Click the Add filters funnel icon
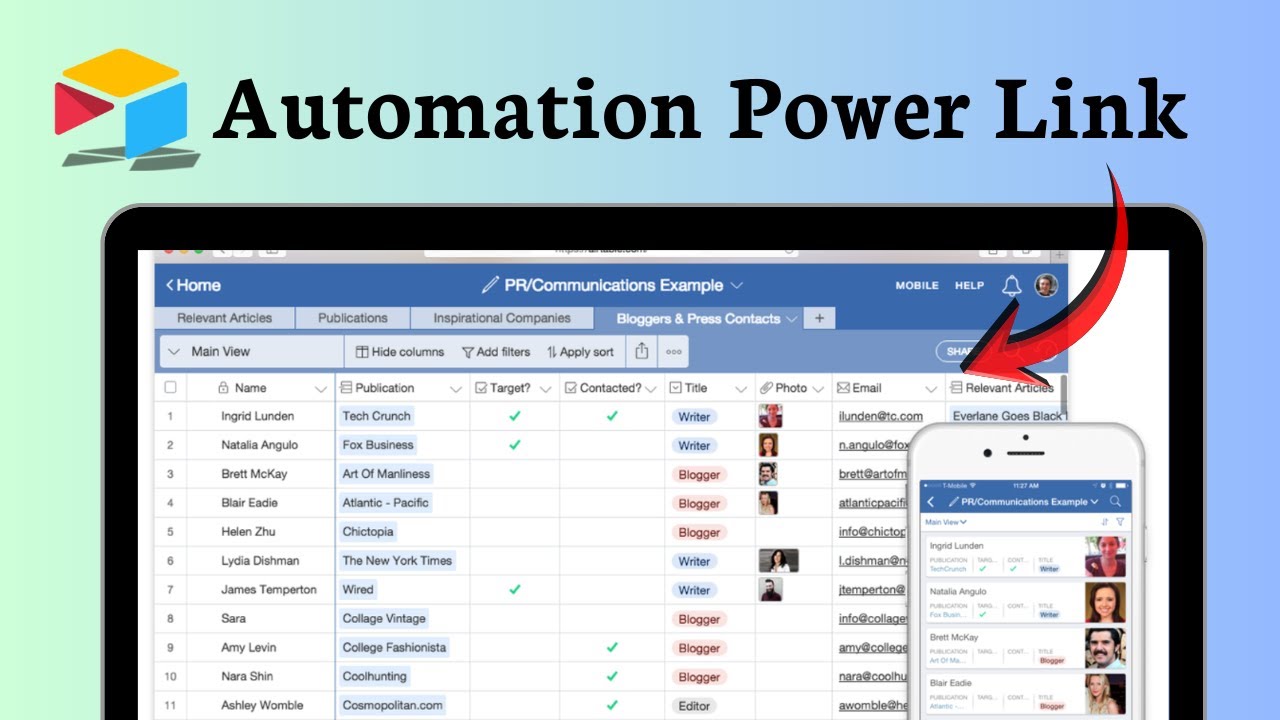 [467, 352]
